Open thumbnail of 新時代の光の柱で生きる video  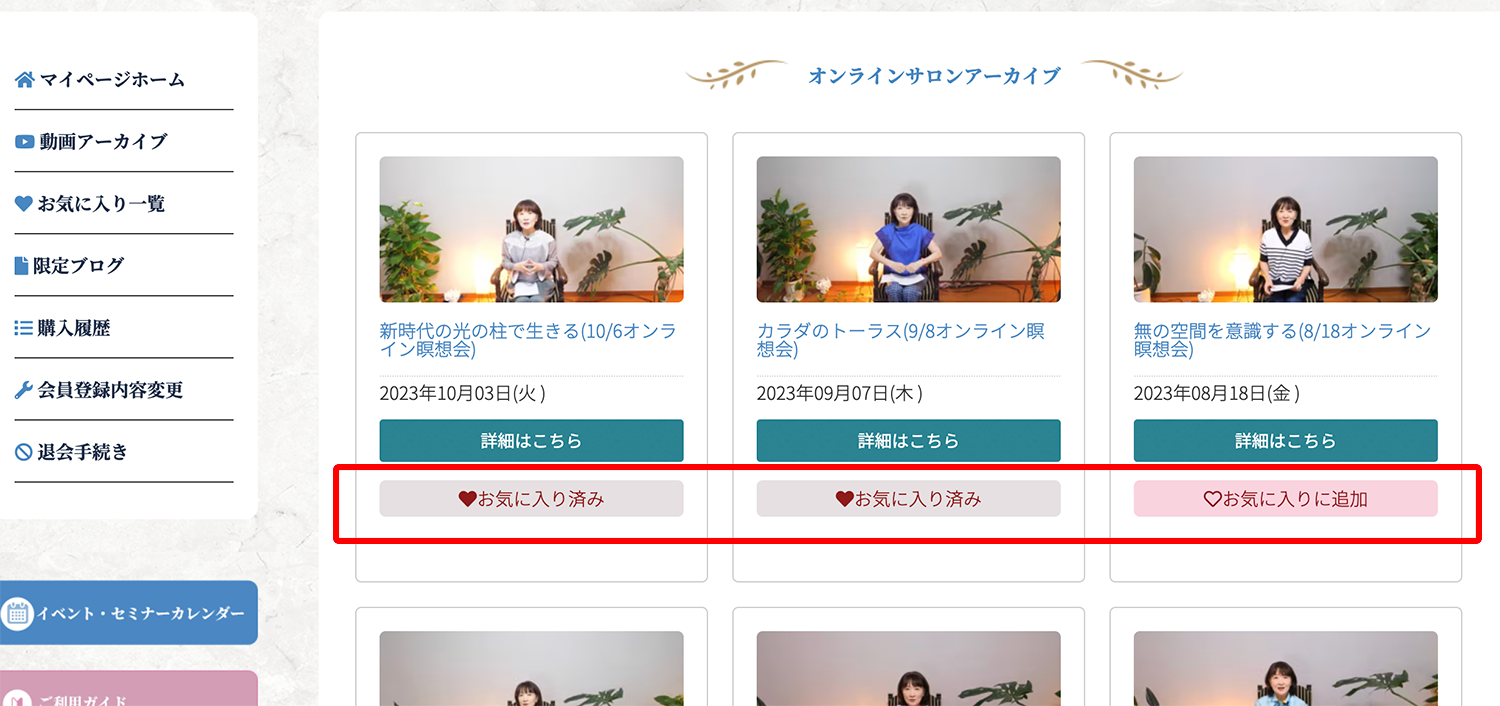[x=531, y=229]
